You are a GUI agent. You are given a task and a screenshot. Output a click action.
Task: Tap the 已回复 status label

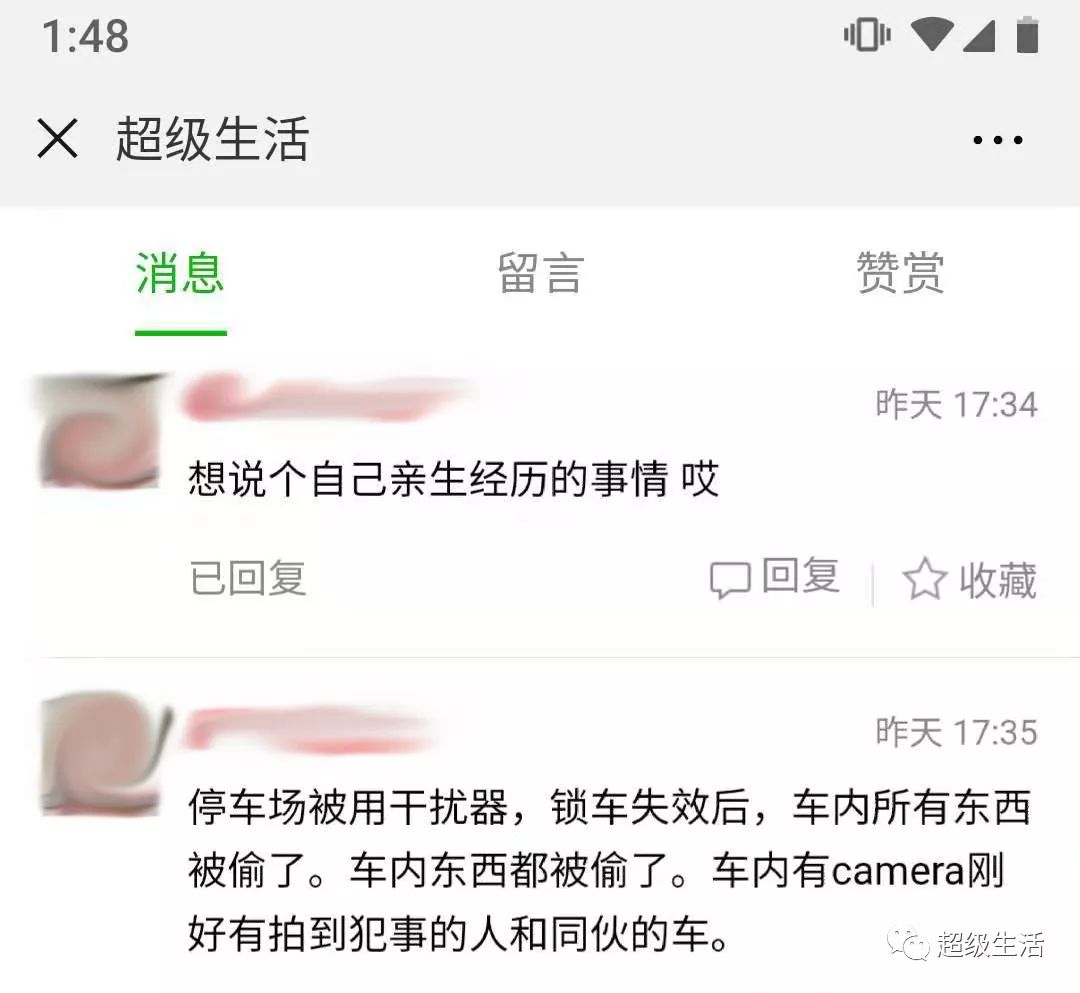click(247, 578)
